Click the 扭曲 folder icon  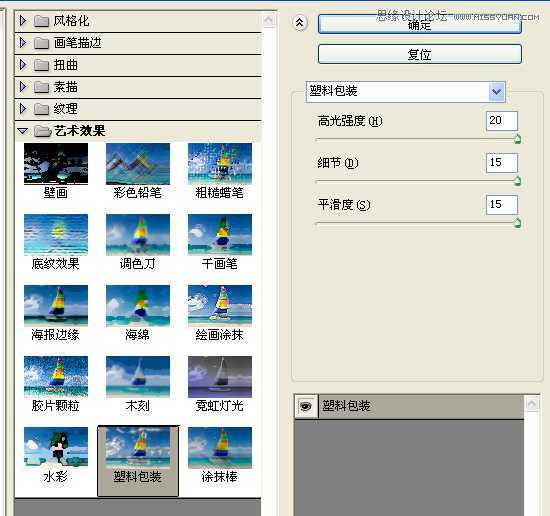[41, 65]
